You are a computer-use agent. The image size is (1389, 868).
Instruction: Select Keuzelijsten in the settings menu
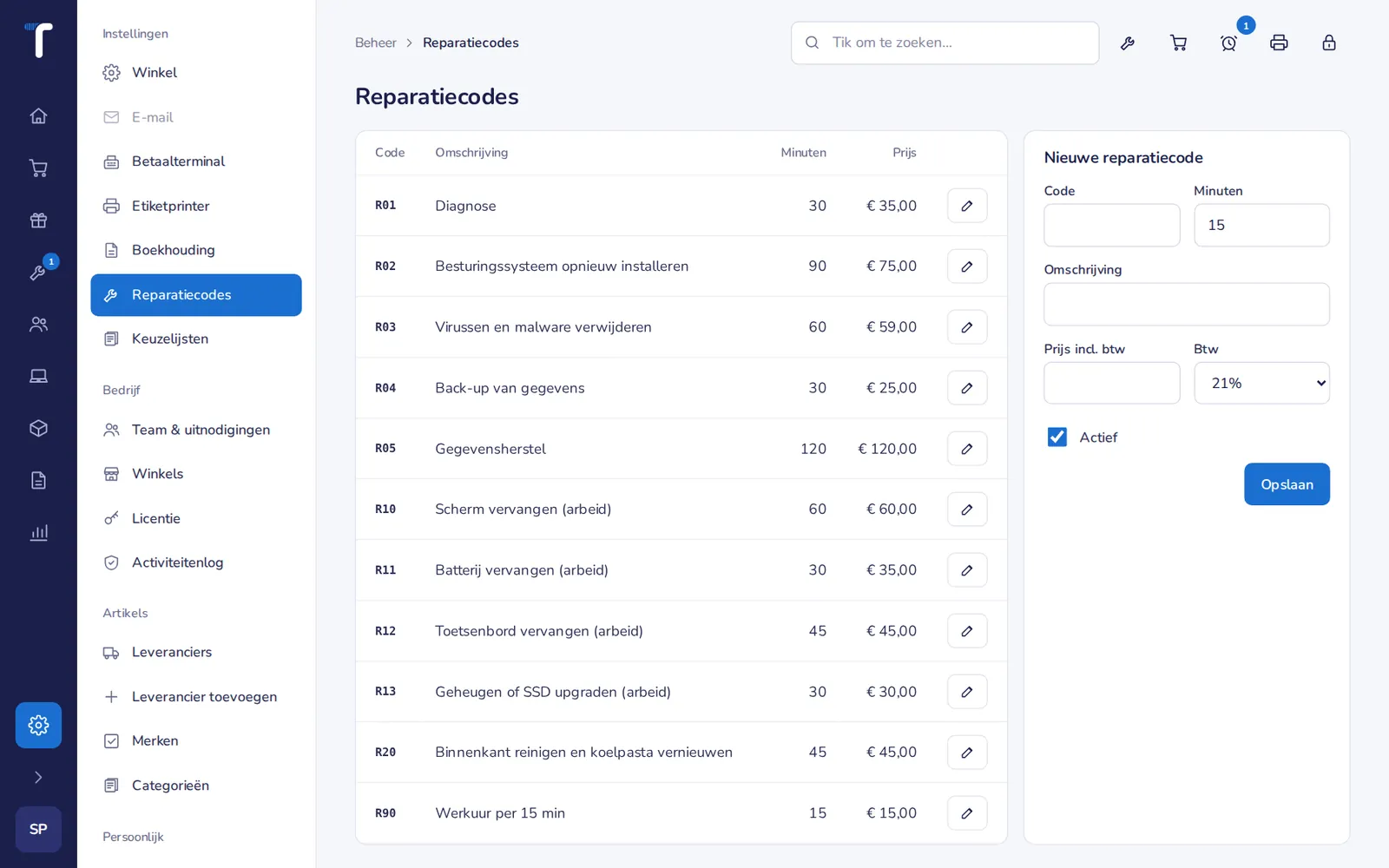196,339
